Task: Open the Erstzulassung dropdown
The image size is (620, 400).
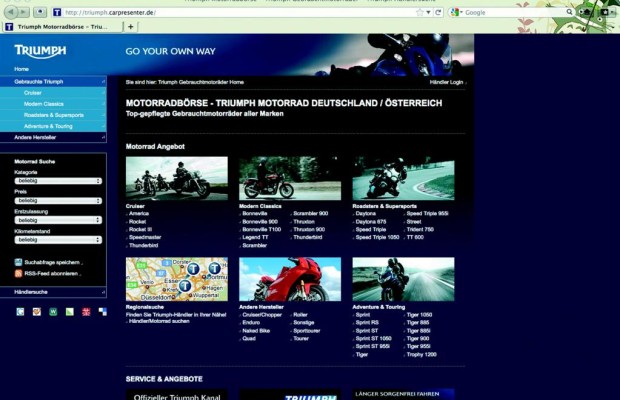Action: click(58, 220)
